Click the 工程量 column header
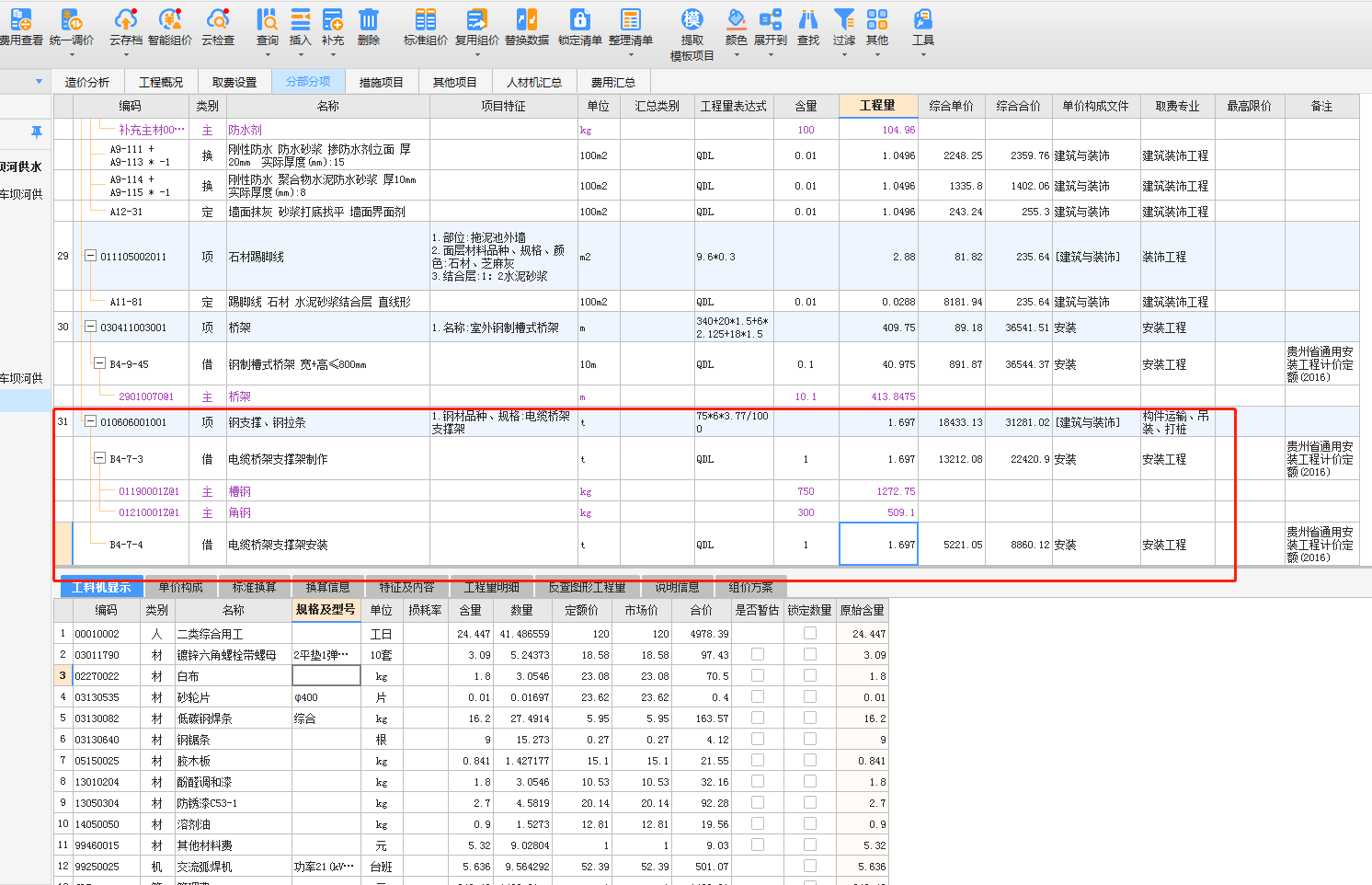The image size is (1372, 885). 877,106
